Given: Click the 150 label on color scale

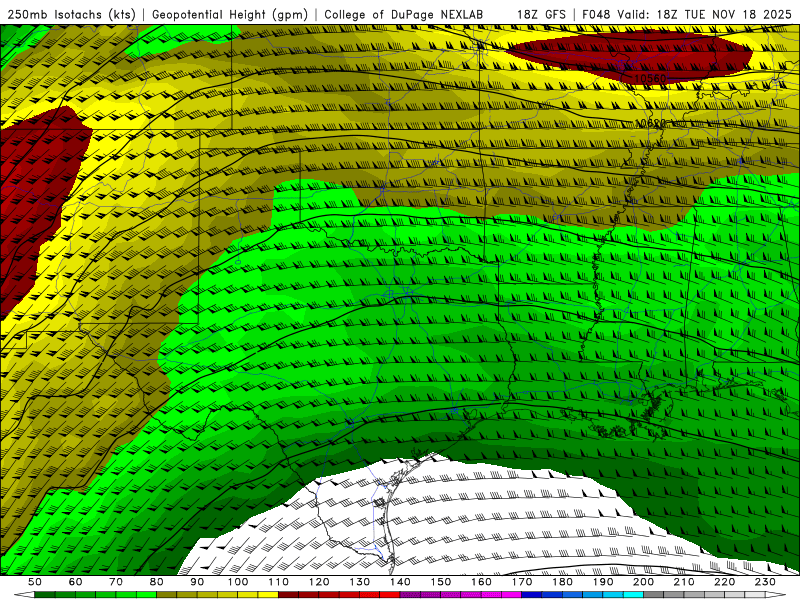Looking at the screenshot, I should click(x=441, y=582).
